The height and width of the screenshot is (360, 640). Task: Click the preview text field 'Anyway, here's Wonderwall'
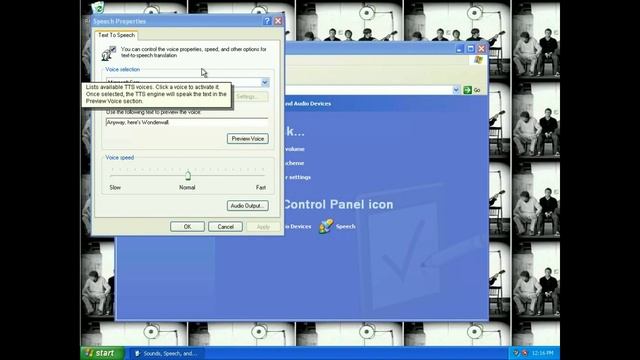tap(187, 122)
